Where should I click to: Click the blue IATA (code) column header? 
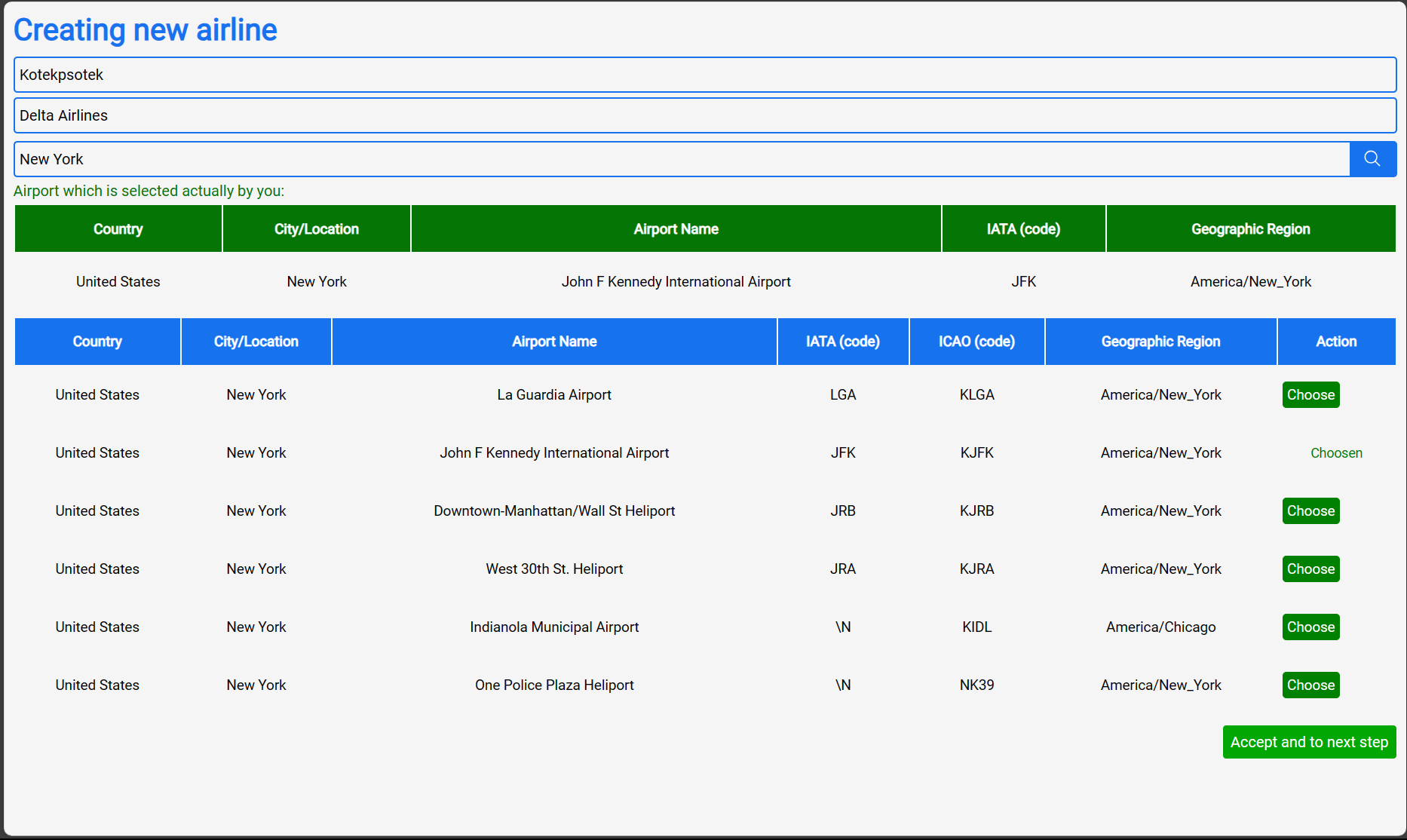pos(842,342)
